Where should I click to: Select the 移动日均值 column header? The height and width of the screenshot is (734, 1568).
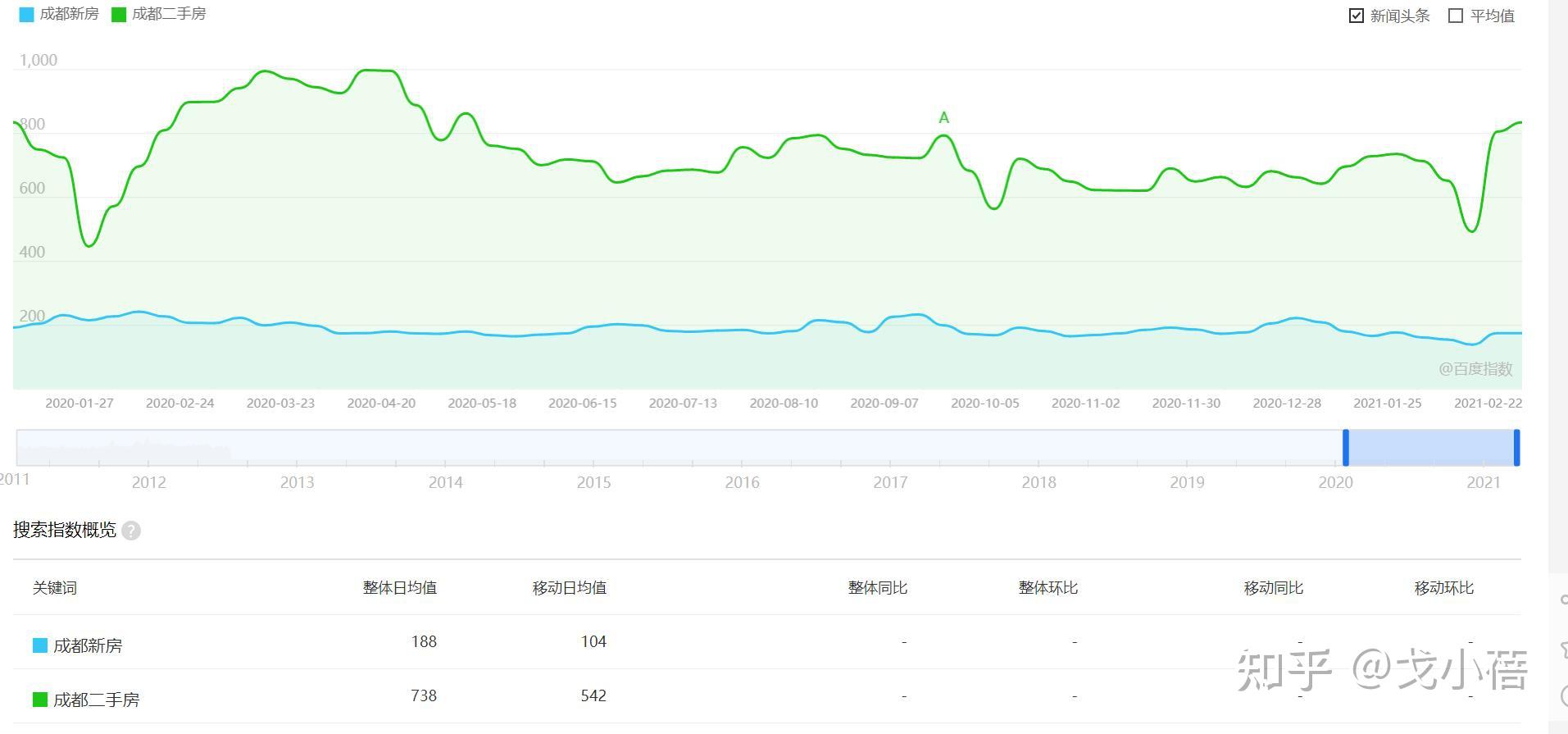(570, 588)
